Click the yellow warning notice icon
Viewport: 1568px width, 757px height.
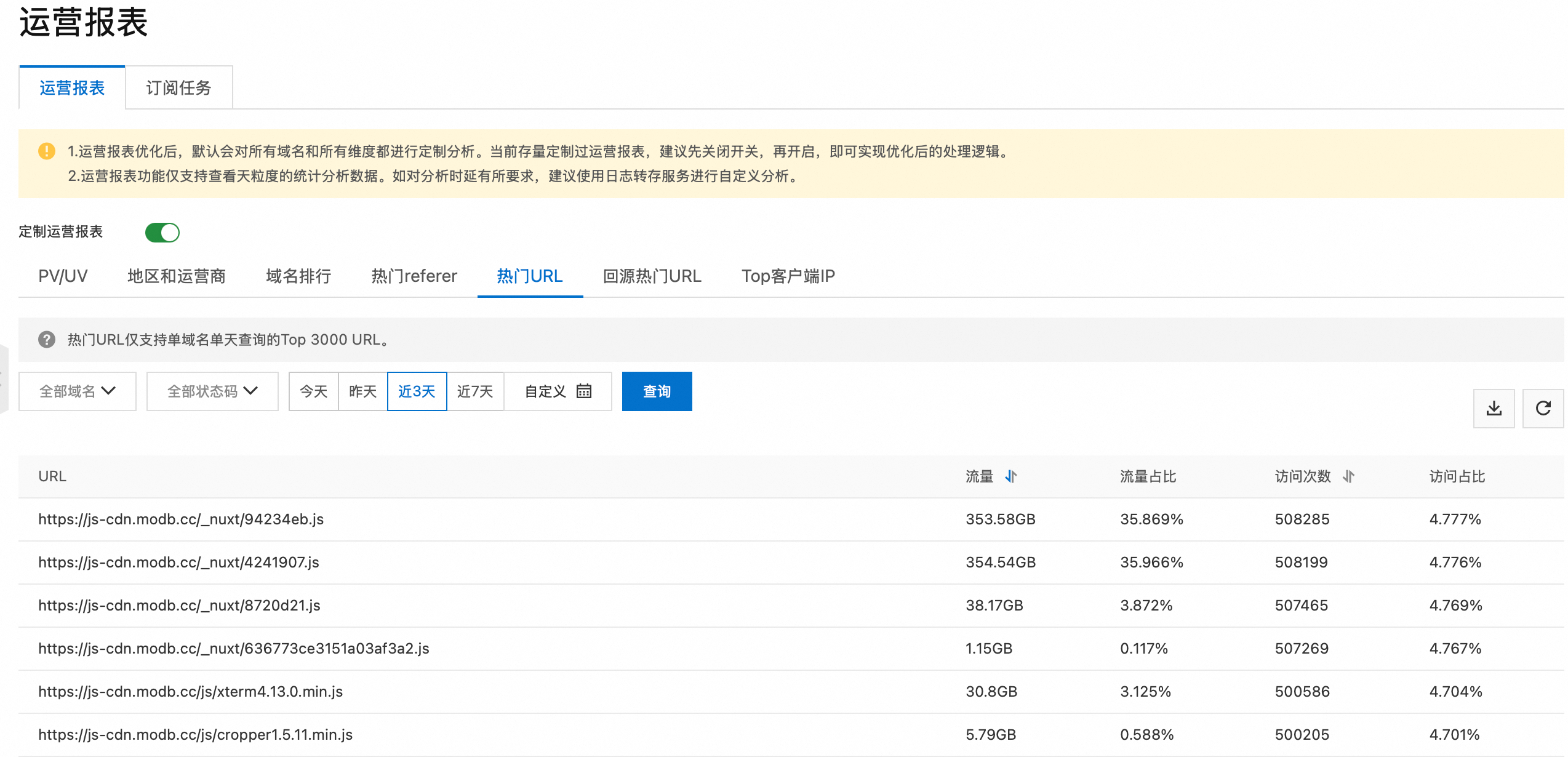click(47, 151)
